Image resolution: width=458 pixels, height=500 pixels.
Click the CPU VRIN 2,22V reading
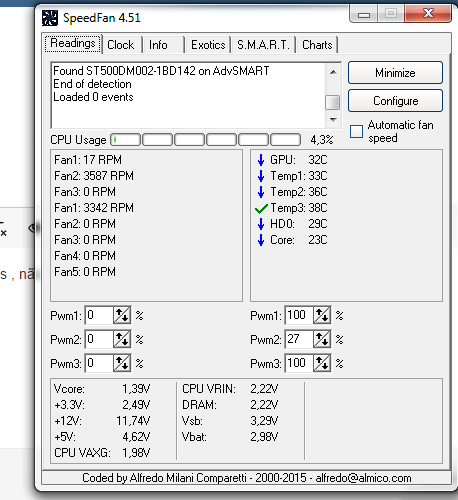pyautogui.click(x=230, y=389)
